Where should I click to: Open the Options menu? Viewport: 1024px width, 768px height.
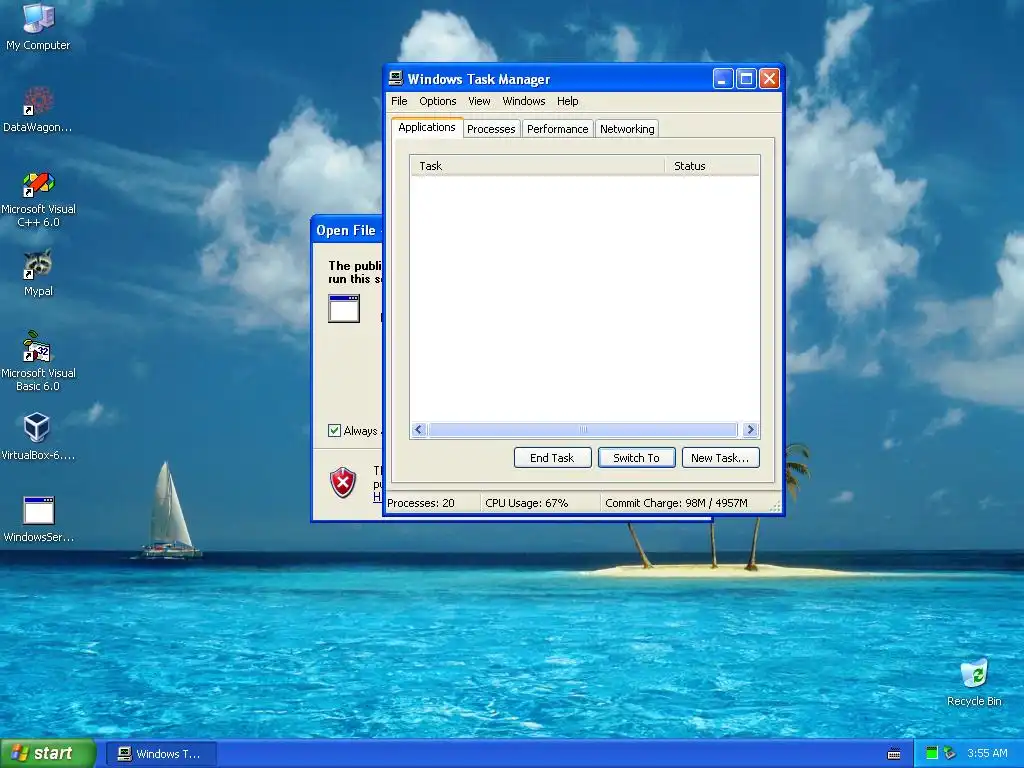point(438,101)
